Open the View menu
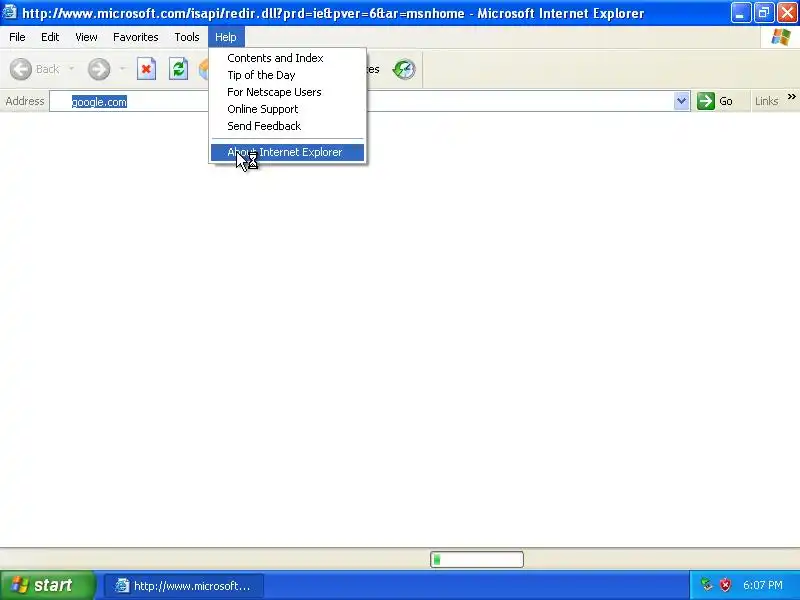The height and width of the screenshot is (600, 800). 86,37
